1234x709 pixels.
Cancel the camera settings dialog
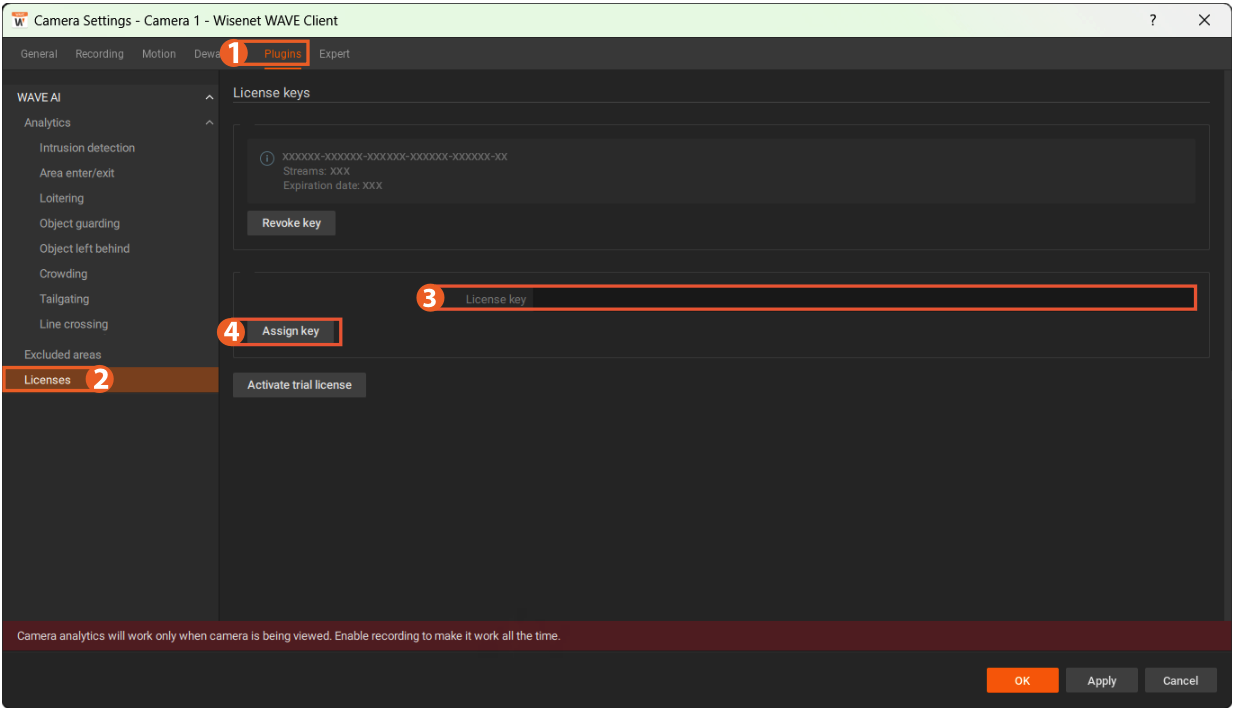[x=1180, y=680]
